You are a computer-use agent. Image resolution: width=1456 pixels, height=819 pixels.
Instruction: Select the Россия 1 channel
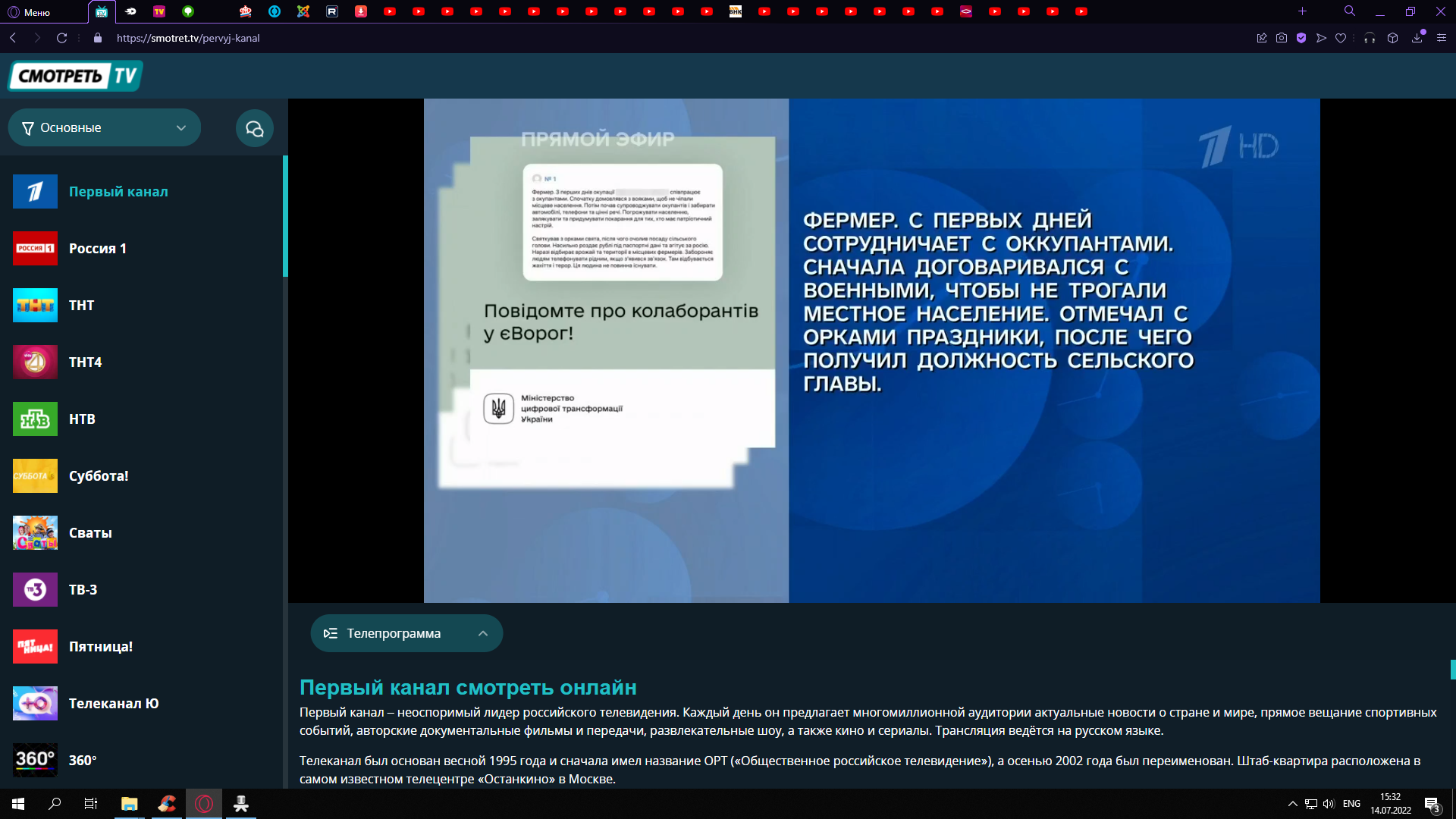click(x=97, y=249)
